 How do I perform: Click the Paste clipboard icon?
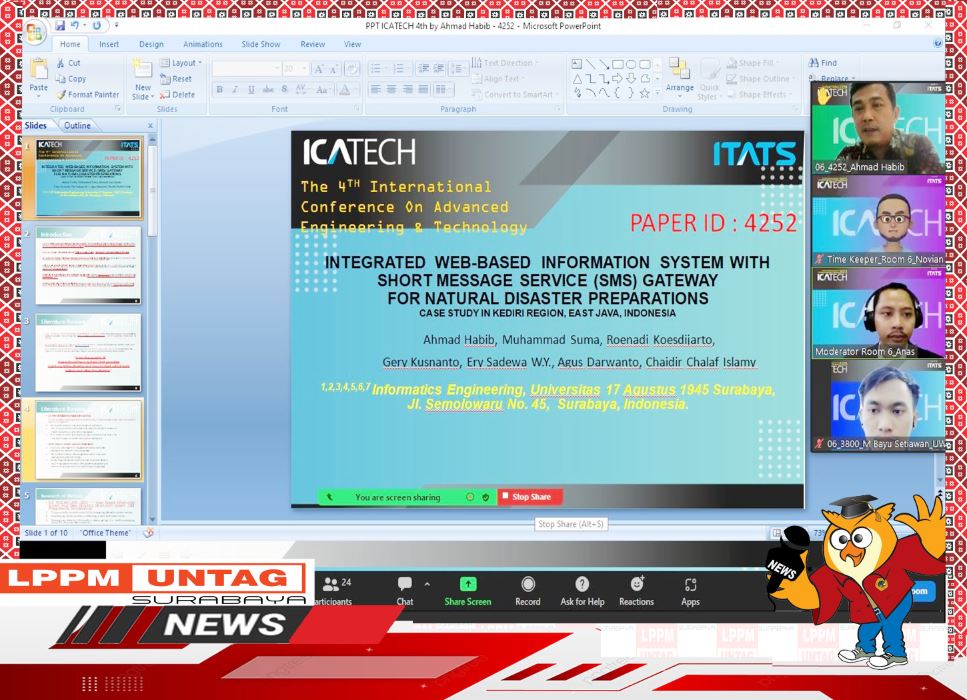pos(38,70)
